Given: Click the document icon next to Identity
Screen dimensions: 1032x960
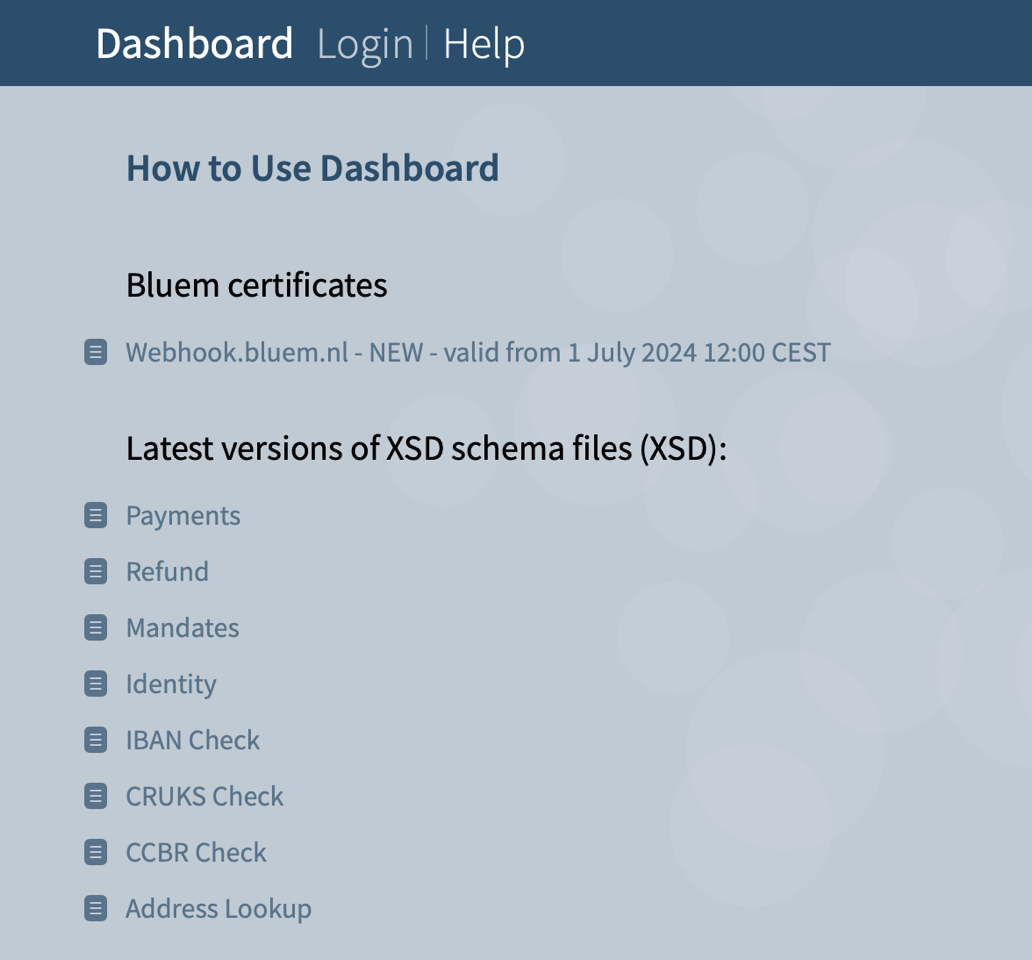Looking at the screenshot, I should tap(95, 684).
